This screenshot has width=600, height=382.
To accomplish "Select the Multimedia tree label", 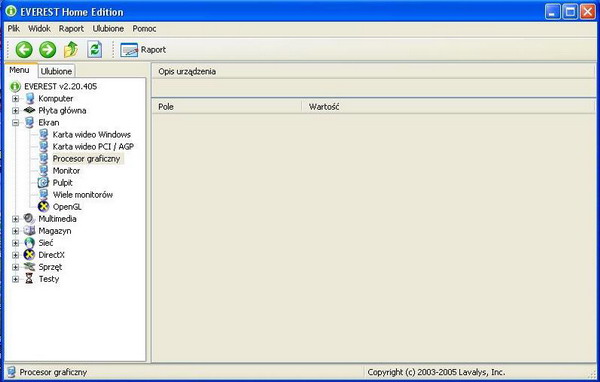I will [57, 219].
